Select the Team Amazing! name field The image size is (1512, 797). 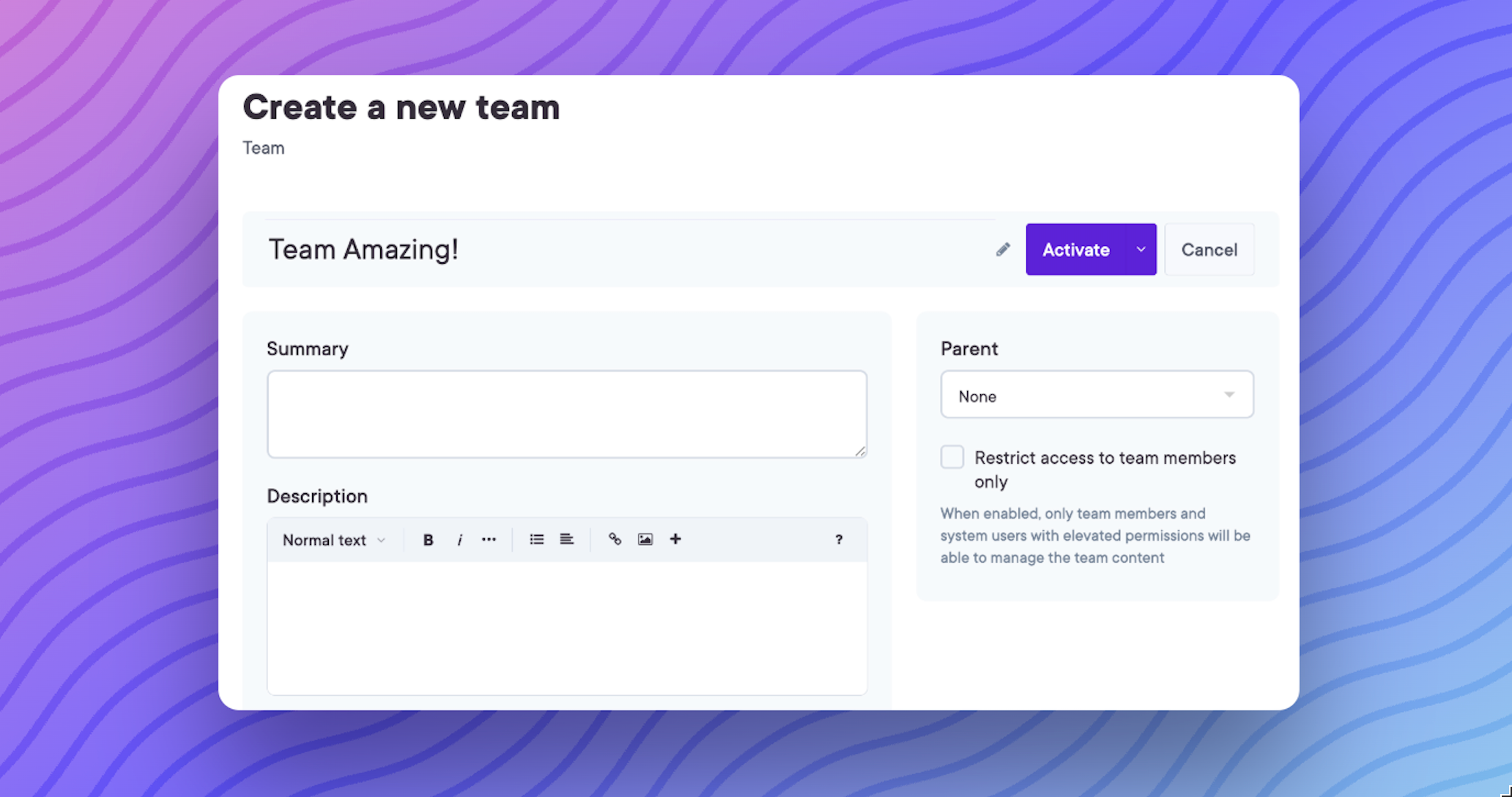click(x=623, y=250)
